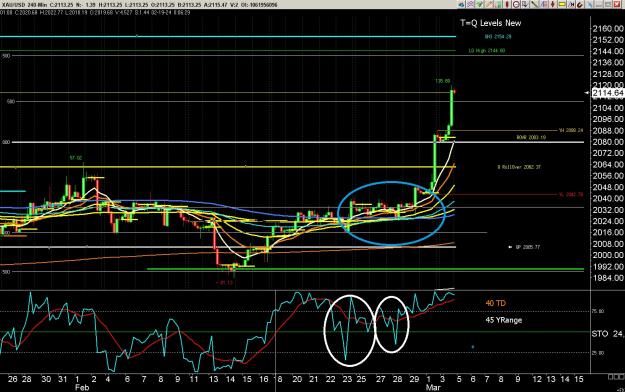Click the current price tag 2114.64
Viewport: 625px width, 392px height.
click(x=608, y=93)
